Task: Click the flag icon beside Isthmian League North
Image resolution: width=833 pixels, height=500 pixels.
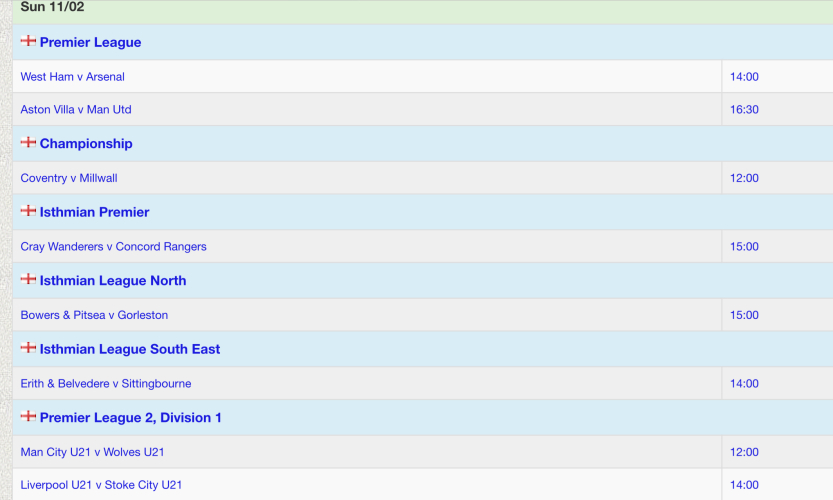Action: point(28,280)
